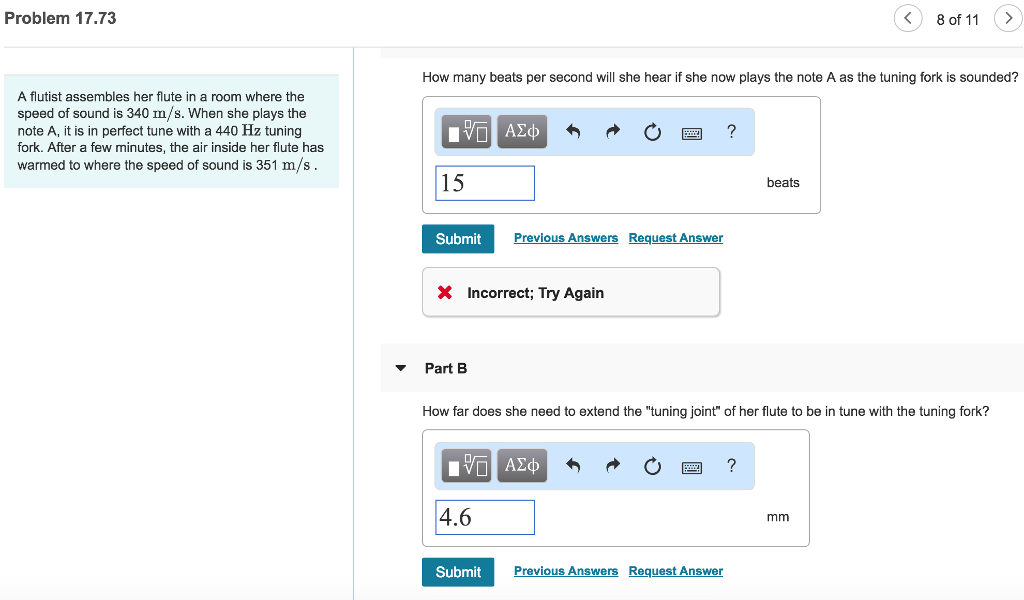The image size is (1024, 600).
Task: Click the templates icon in Part B toolbar
Action: click(x=467, y=466)
